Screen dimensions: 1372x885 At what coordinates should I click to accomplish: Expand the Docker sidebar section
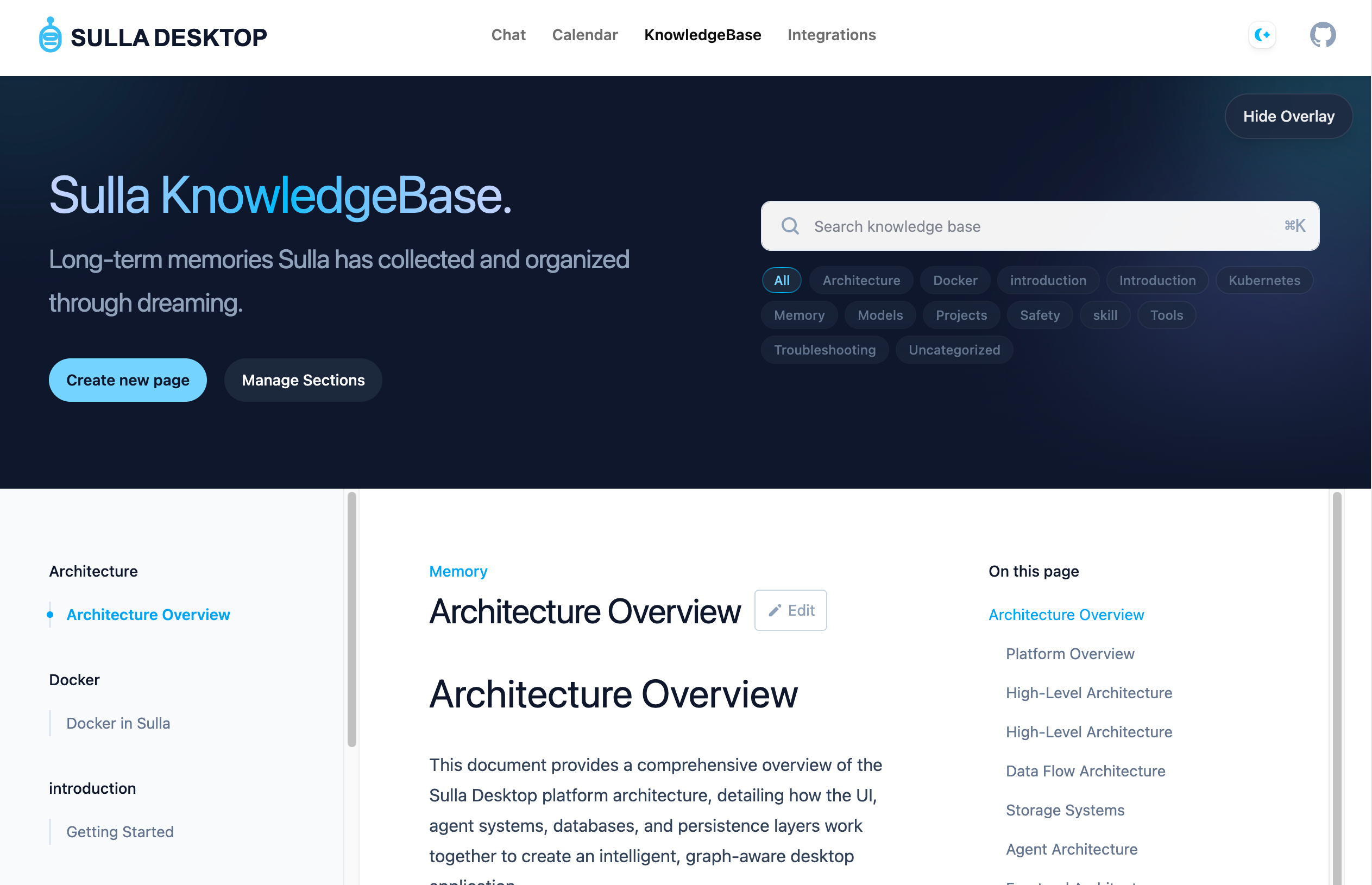pyautogui.click(x=74, y=679)
